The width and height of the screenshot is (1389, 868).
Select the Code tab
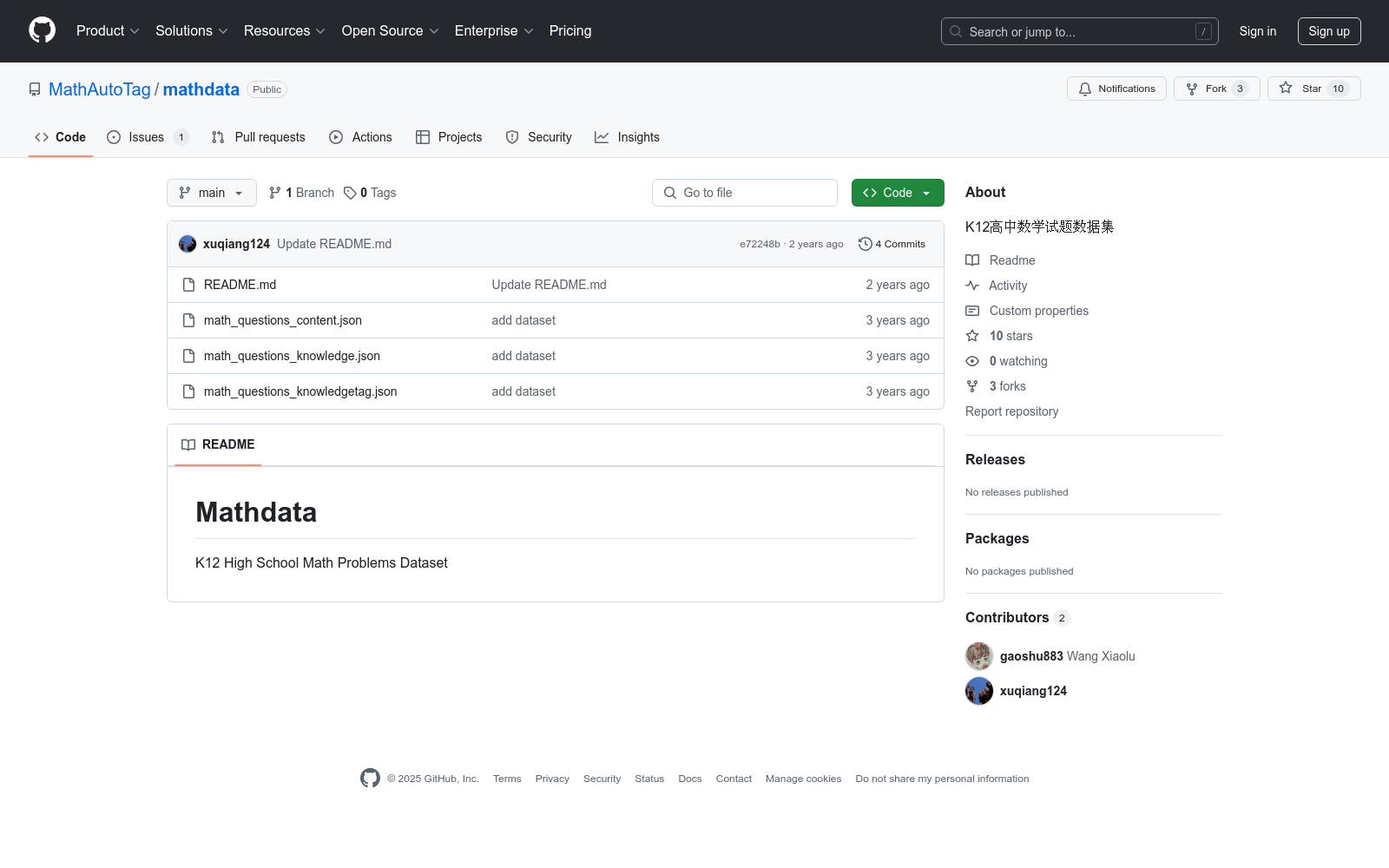coord(61,137)
